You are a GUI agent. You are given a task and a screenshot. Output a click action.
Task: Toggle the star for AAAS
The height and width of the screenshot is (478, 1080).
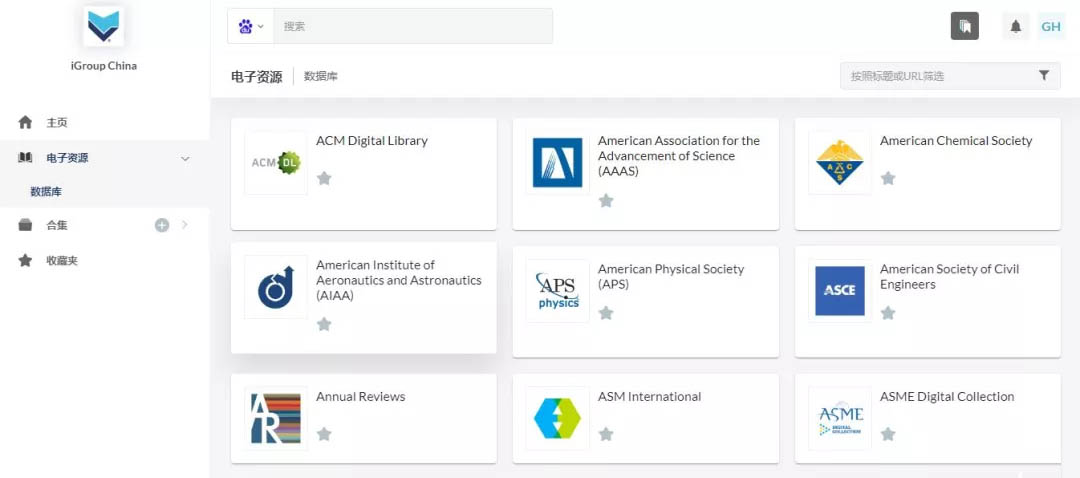[605, 200]
